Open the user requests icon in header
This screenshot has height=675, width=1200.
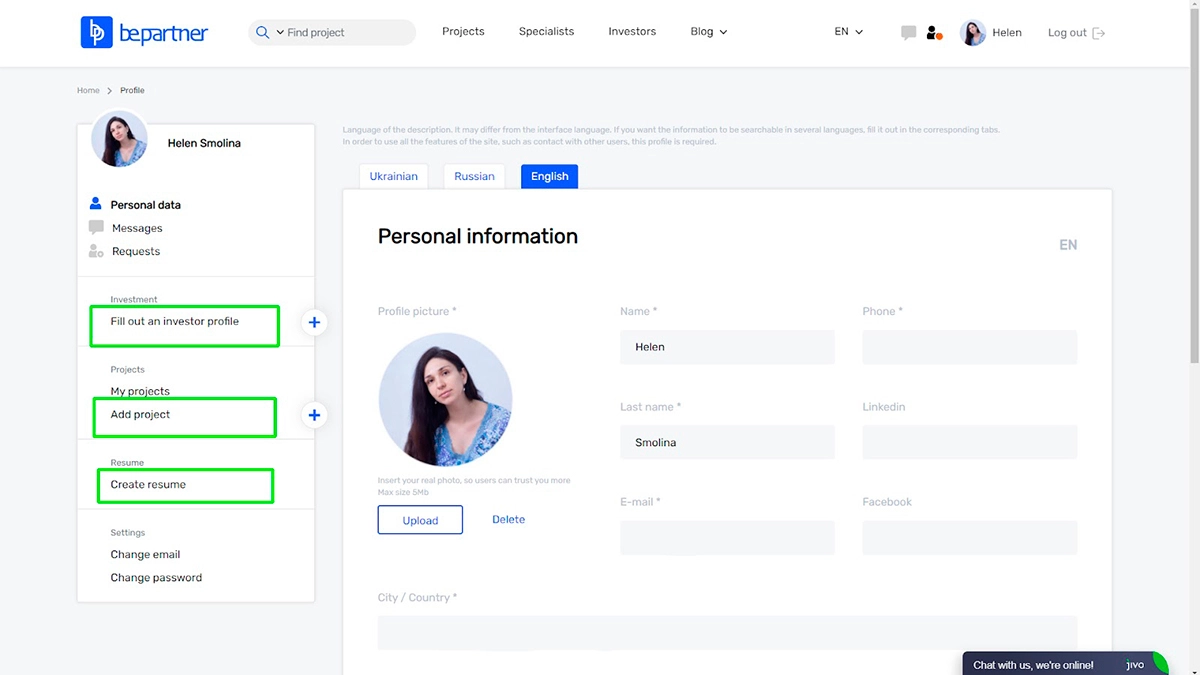coord(934,33)
